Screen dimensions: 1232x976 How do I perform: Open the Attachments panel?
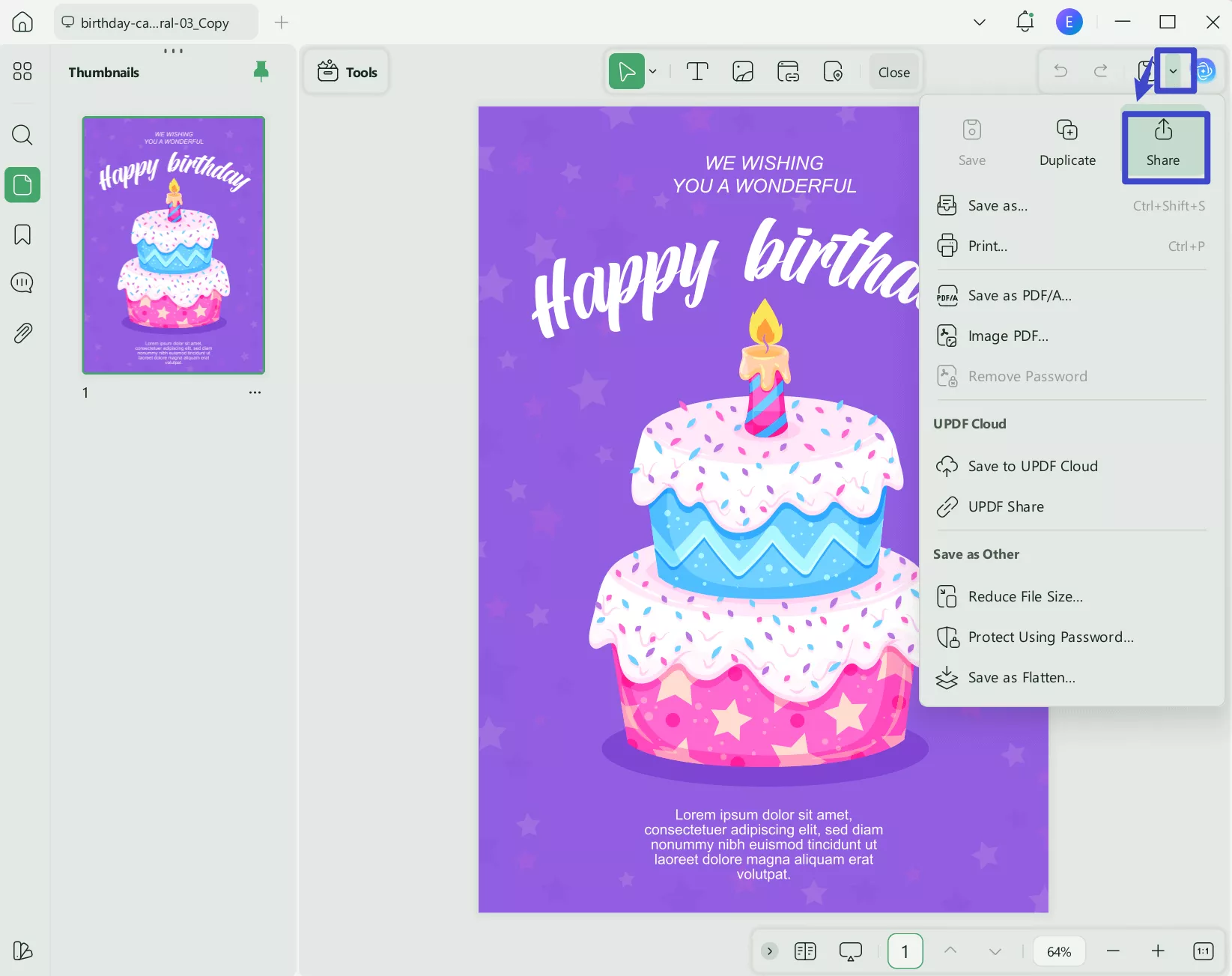click(x=22, y=333)
